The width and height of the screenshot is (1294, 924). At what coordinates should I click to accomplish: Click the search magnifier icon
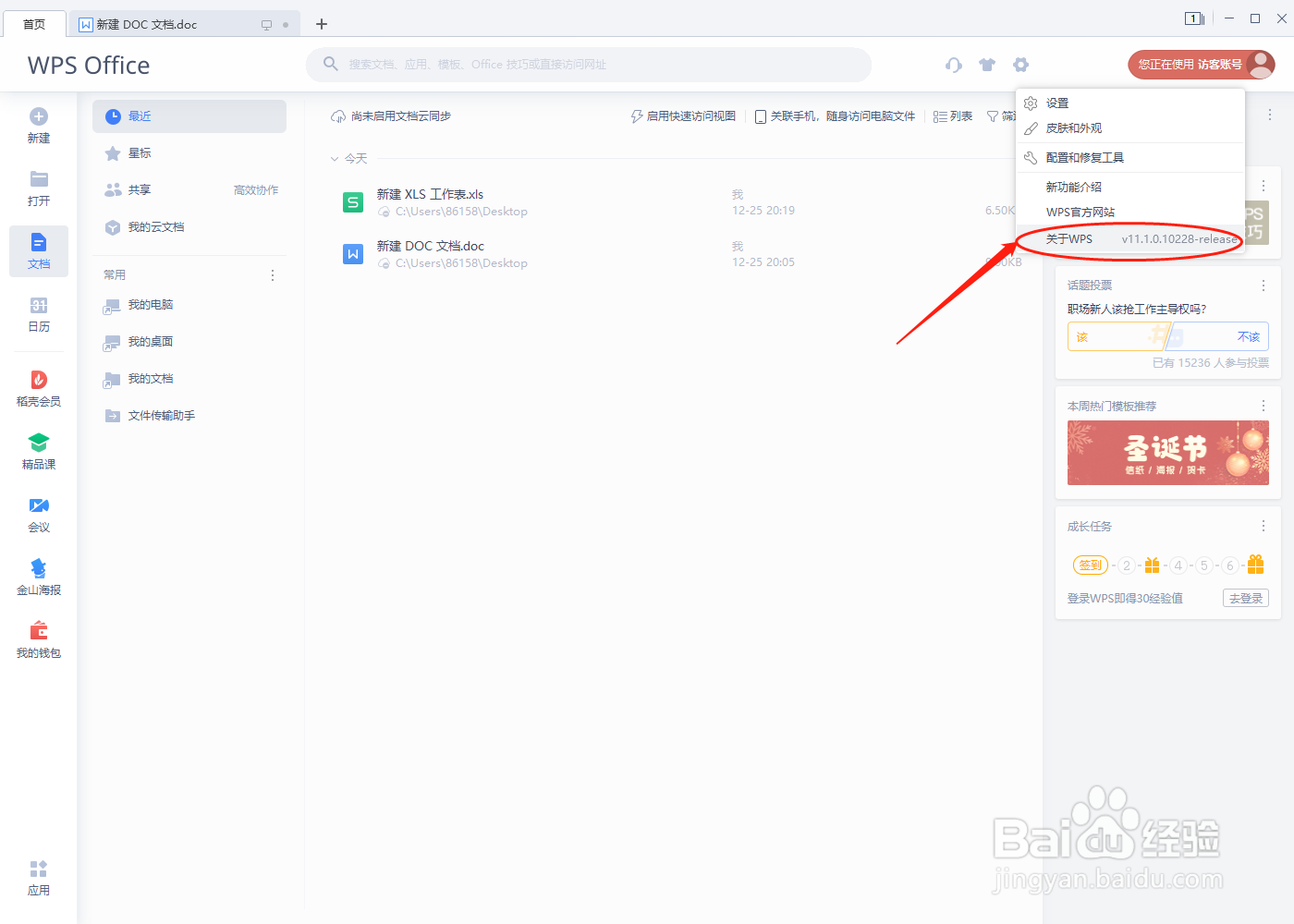pos(330,64)
